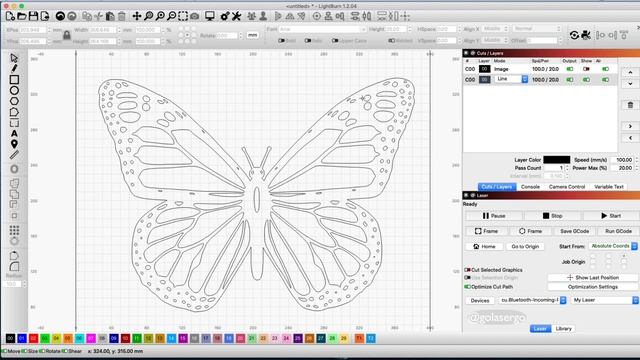Image resolution: width=640 pixels, height=360 pixels.
Task: Click the lock aspect ratio padlock
Action: click(x=67, y=36)
